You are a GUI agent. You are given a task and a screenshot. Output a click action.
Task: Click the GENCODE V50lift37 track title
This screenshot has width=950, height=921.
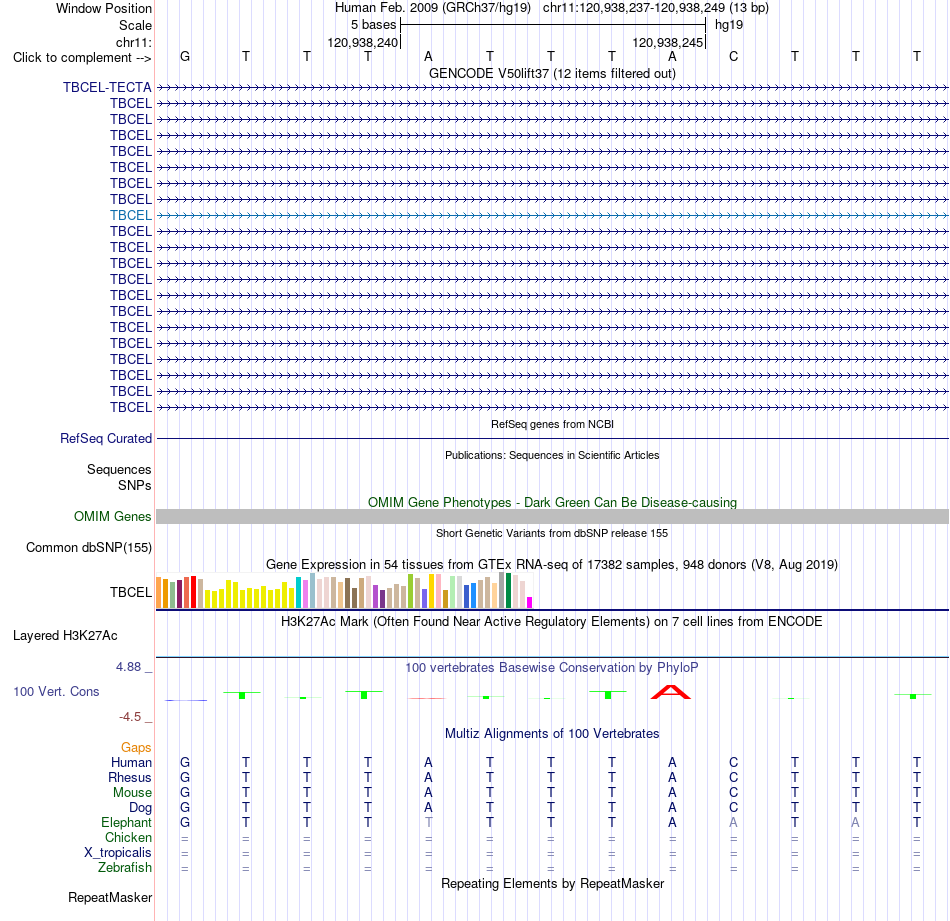coord(552,73)
